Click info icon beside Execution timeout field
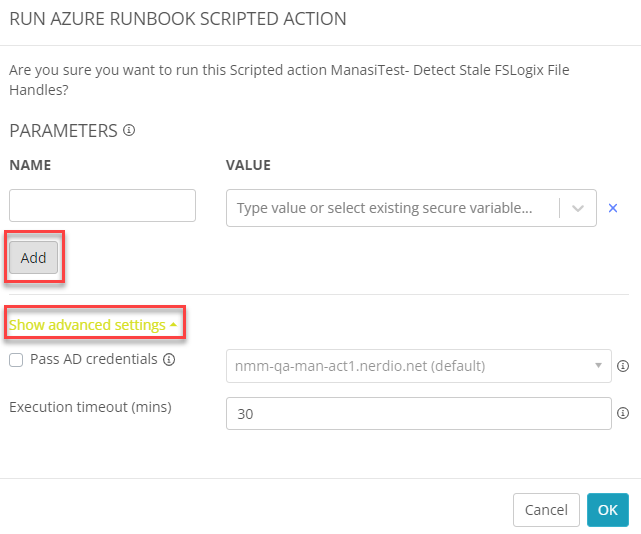The image size is (641, 534). pyautogui.click(x=623, y=413)
